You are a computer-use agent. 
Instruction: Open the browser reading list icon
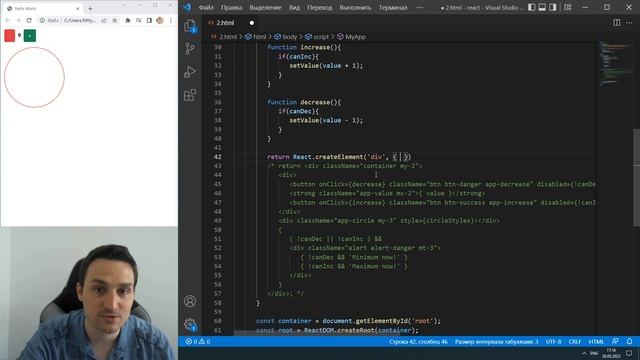138,20
